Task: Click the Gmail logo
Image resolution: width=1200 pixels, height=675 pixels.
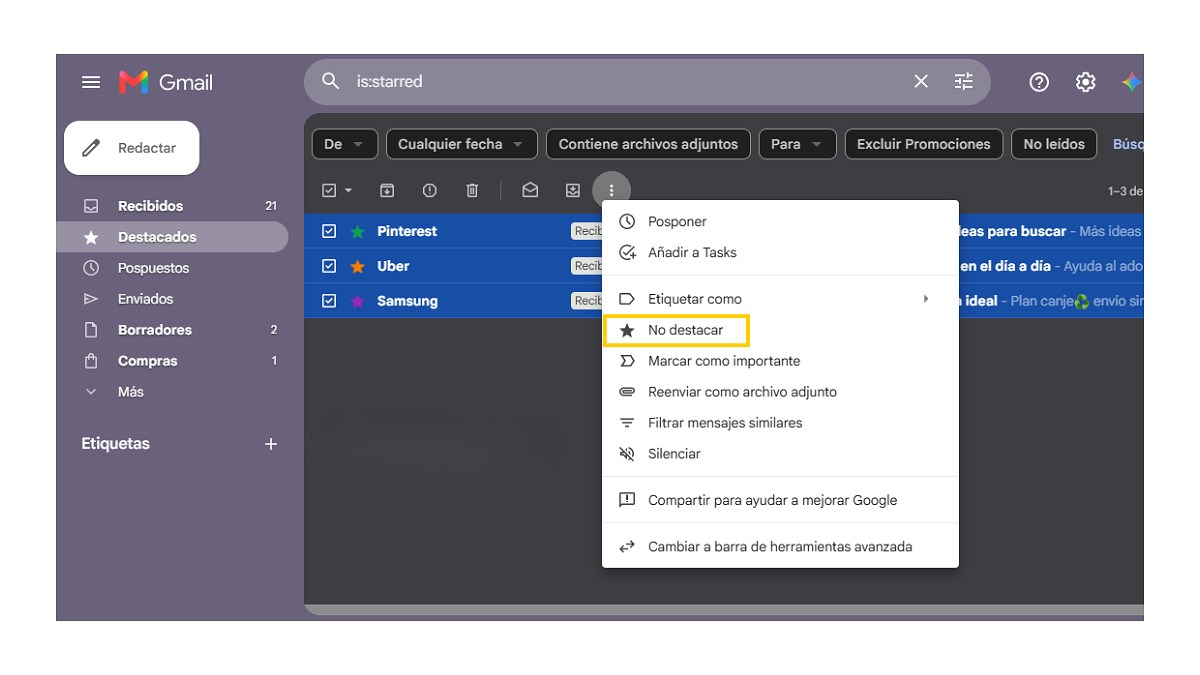Action: [166, 82]
